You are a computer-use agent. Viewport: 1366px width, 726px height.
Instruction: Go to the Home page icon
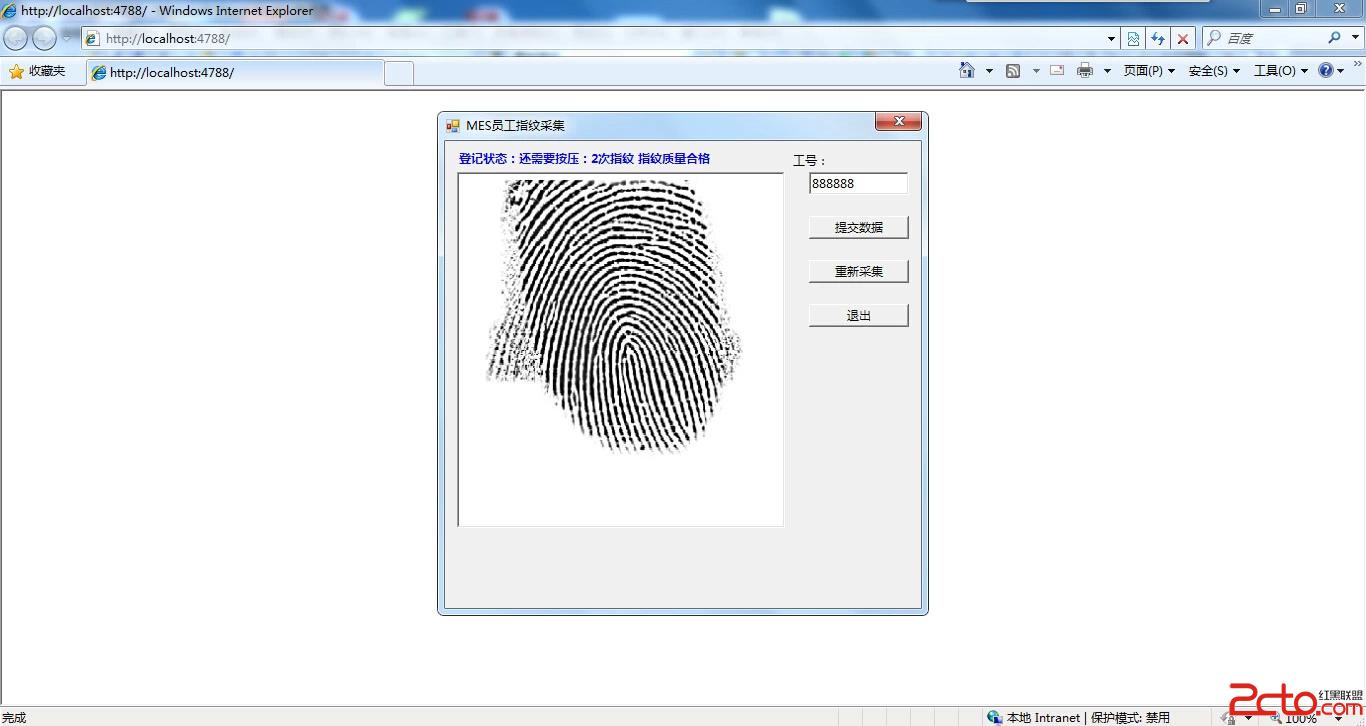tap(967, 70)
